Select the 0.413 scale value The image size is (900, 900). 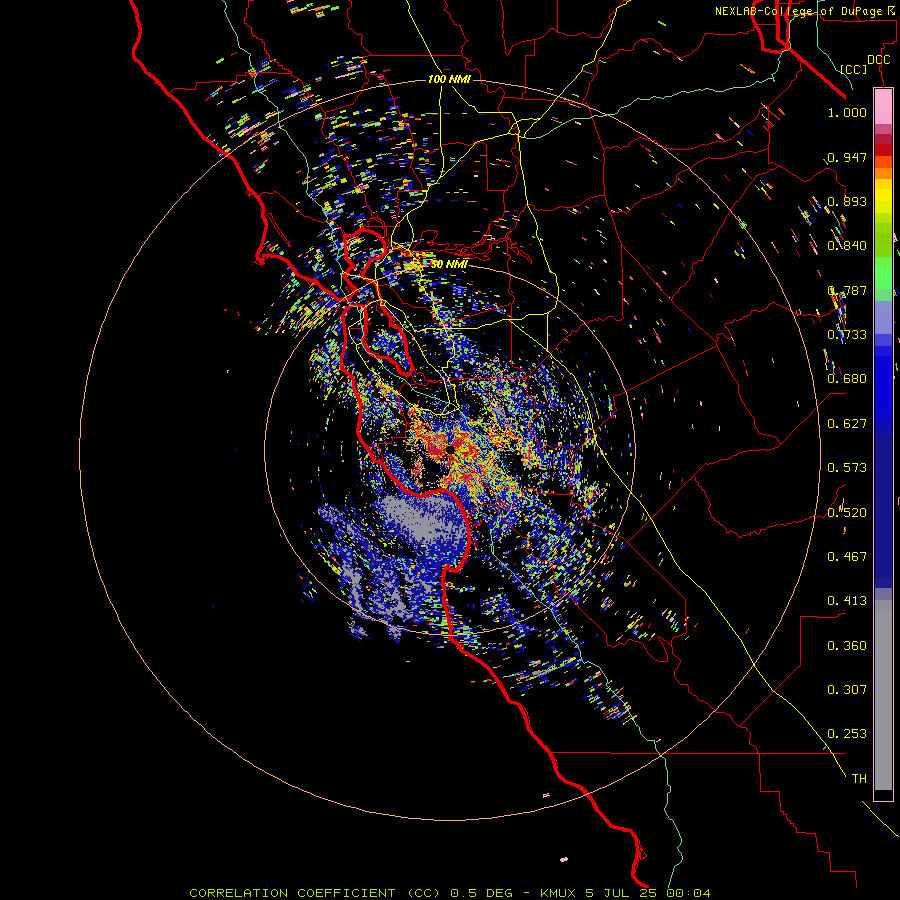[847, 601]
